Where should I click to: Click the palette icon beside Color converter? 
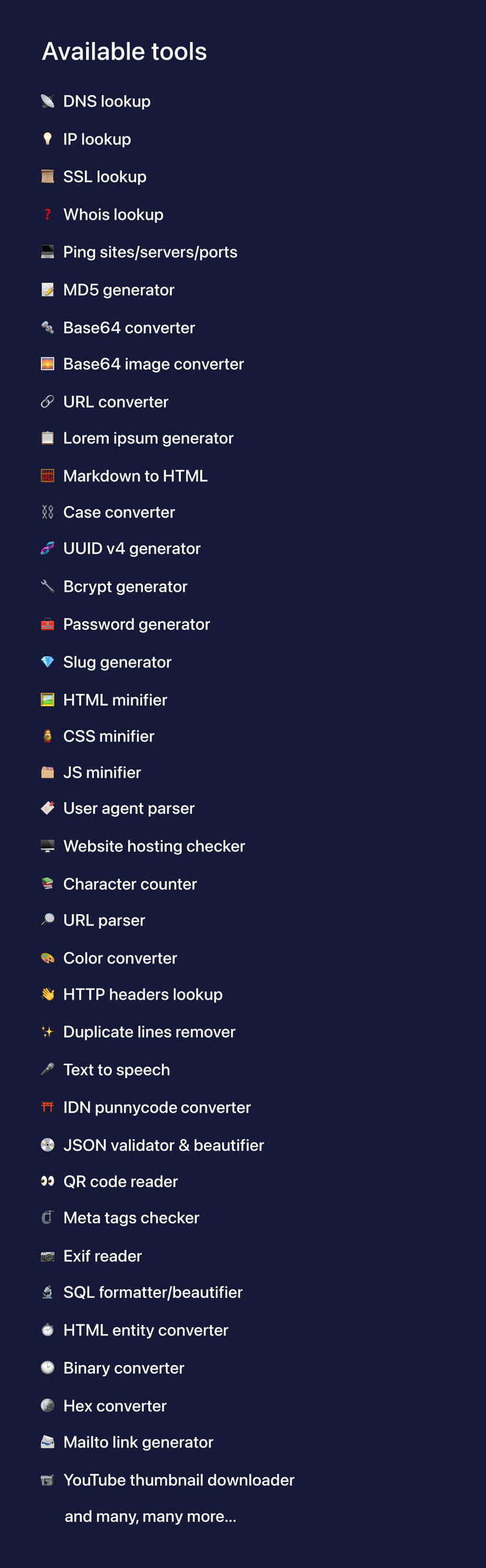(x=47, y=958)
